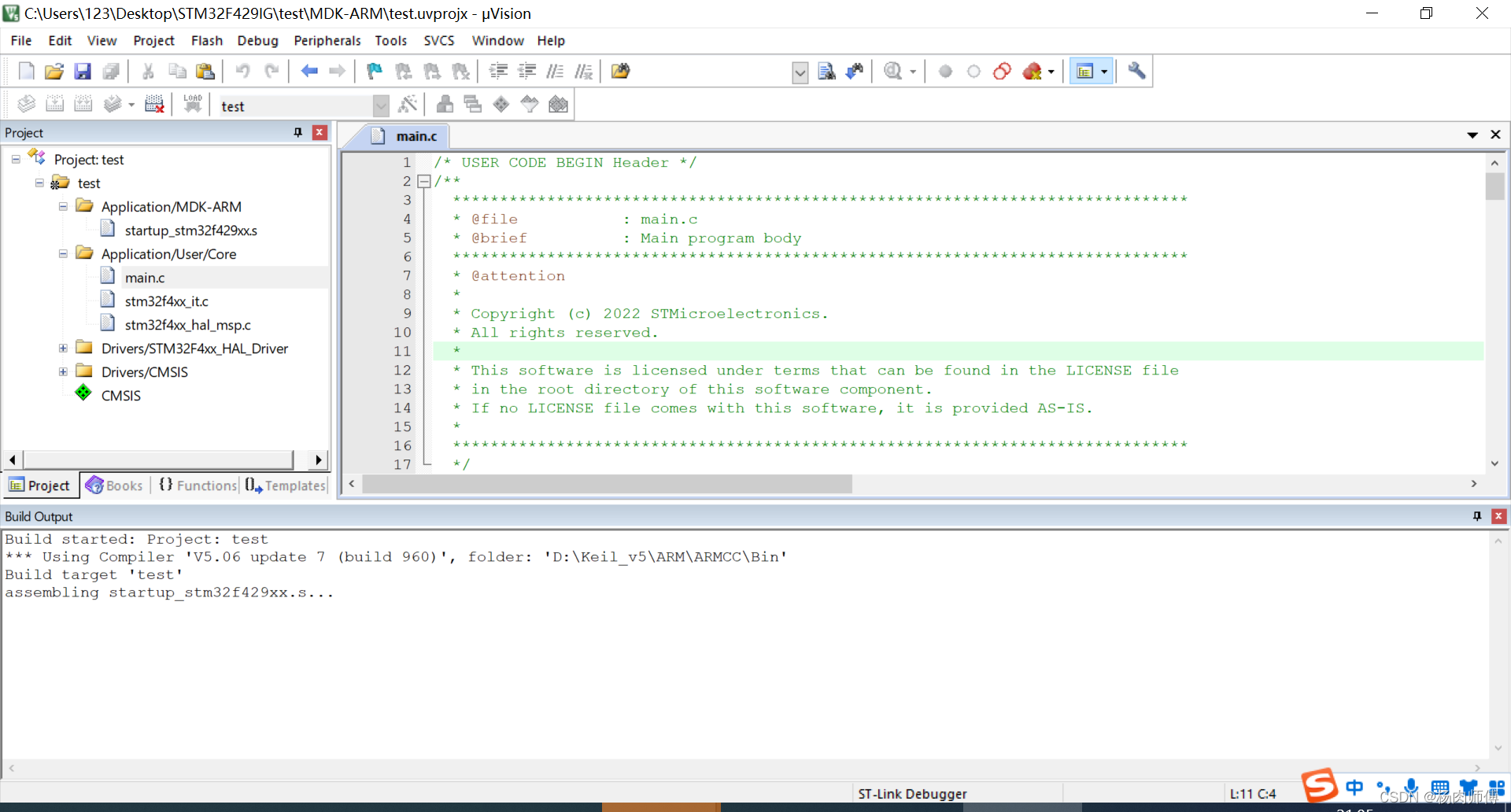The width and height of the screenshot is (1511, 812).
Task: Select stm32f4xx_it.c file
Action: point(166,301)
